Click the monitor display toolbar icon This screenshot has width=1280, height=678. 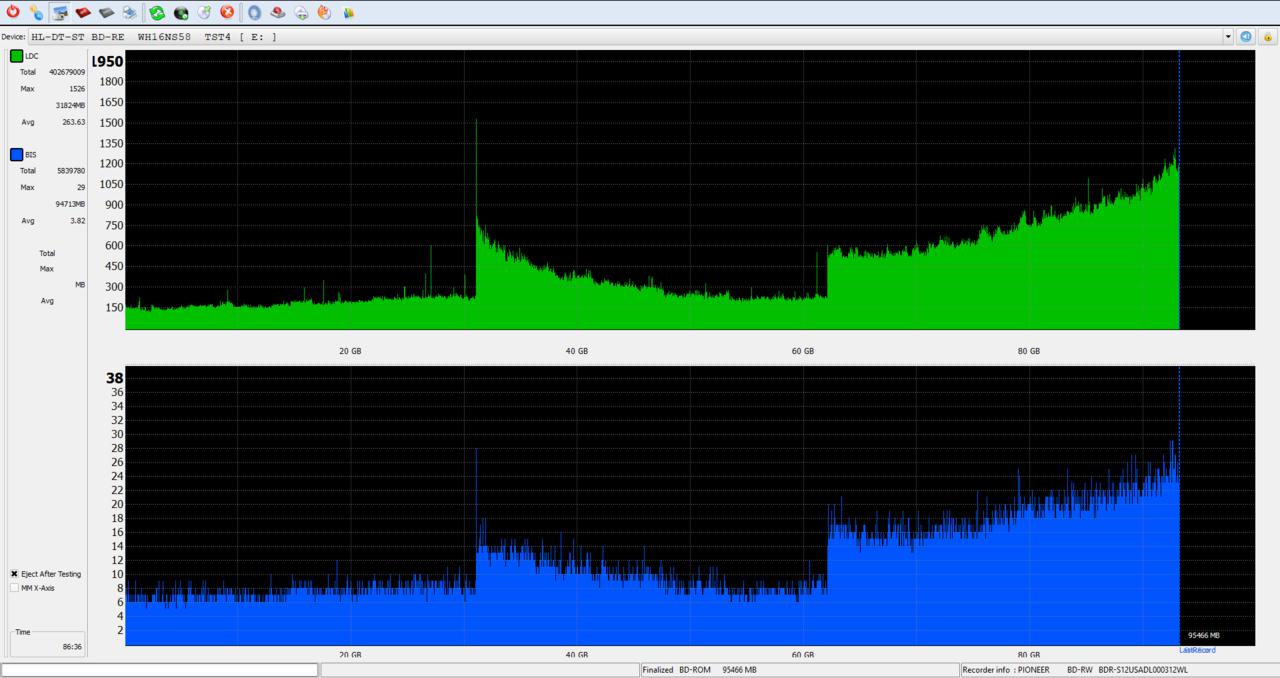click(60, 12)
